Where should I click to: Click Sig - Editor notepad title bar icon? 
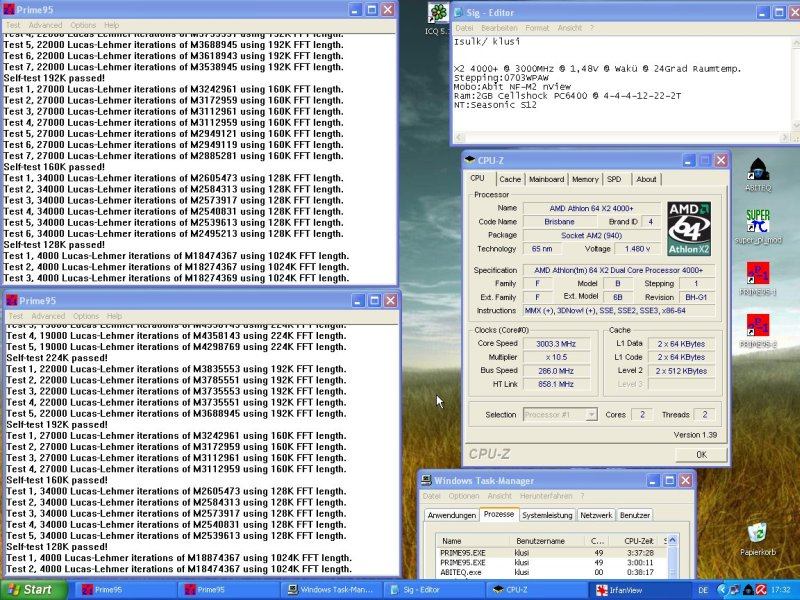click(458, 12)
